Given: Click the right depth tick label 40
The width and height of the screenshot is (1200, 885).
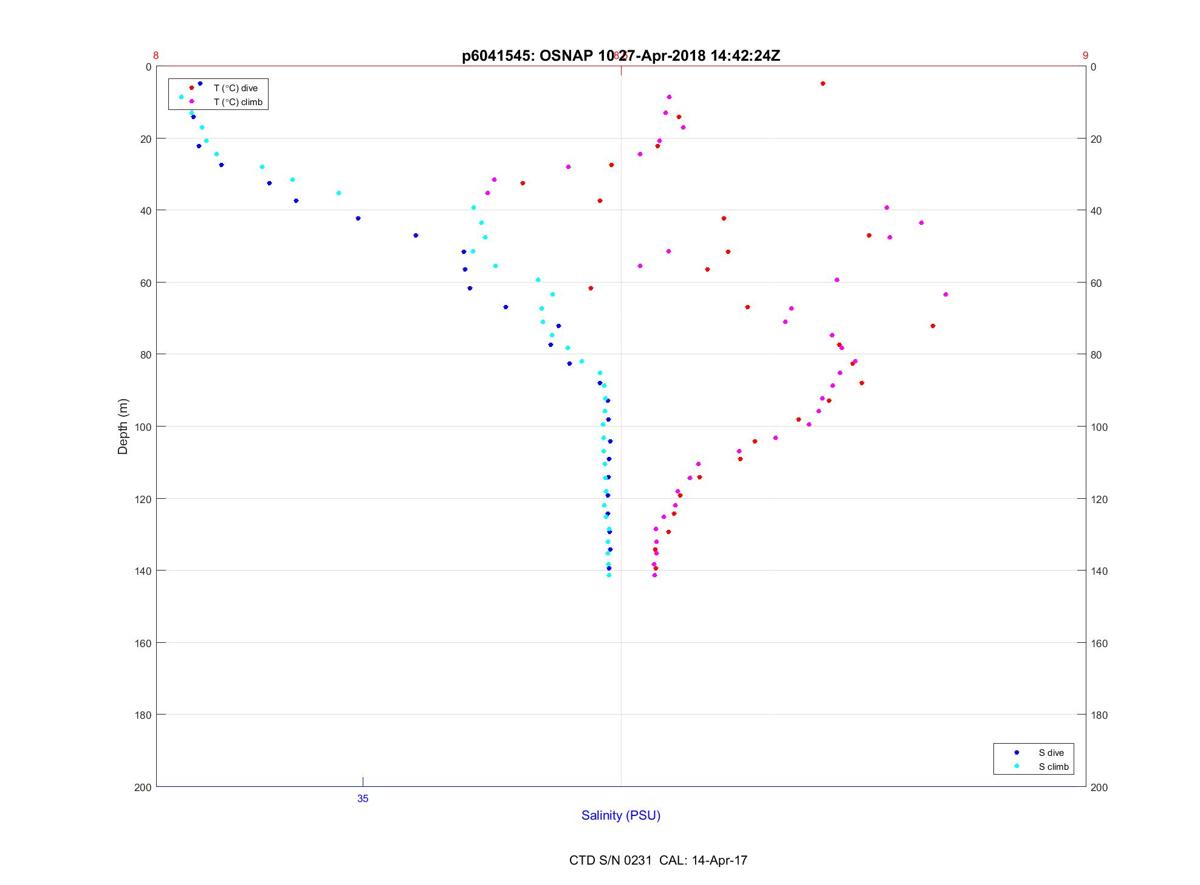Looking at the screenshot, I should tap(1097, 211).
